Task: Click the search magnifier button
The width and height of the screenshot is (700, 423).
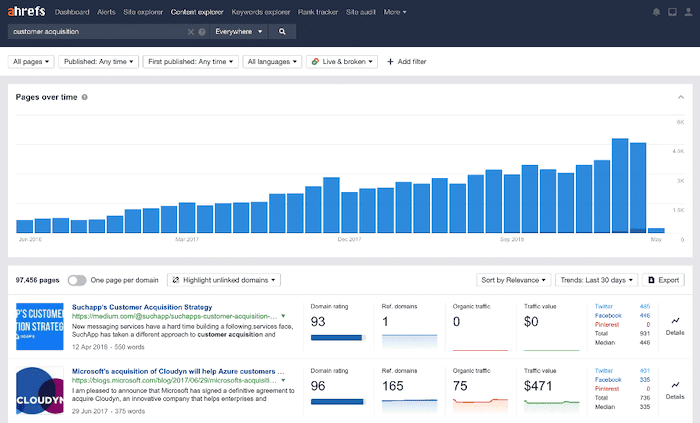Action: coord(282,32)
